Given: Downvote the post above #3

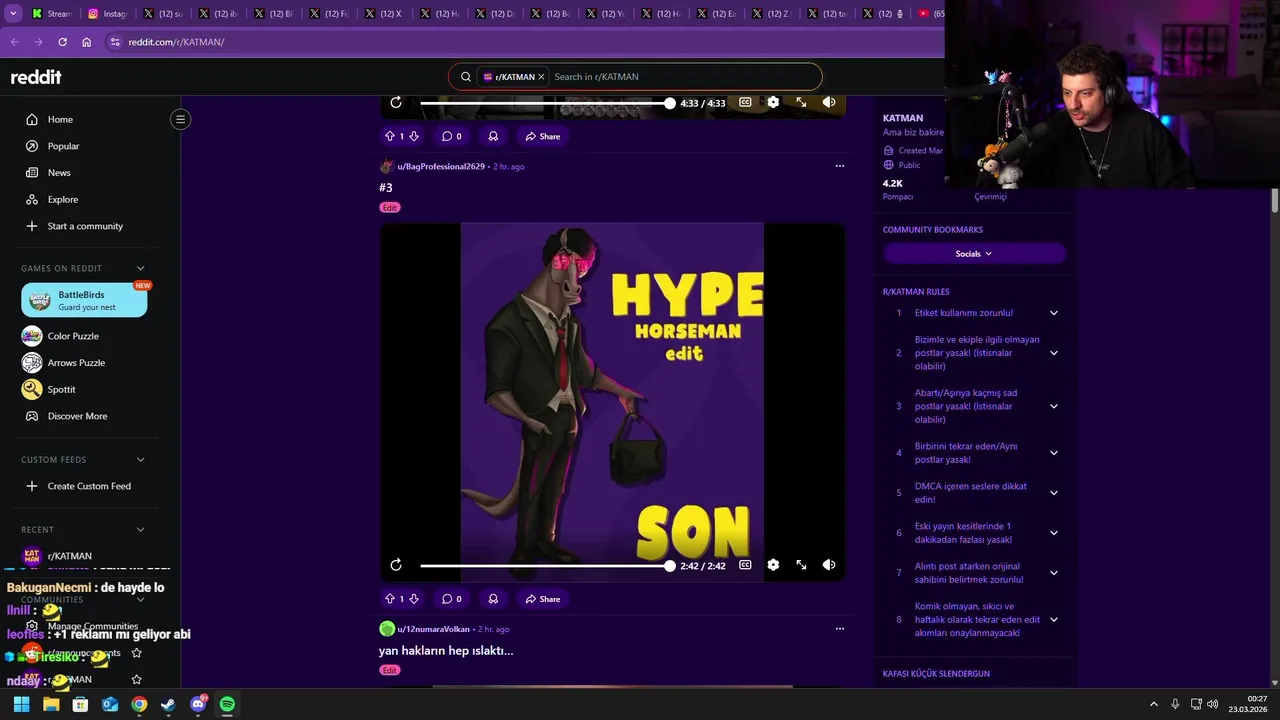Looking at the screenshot, I should 413,136.
